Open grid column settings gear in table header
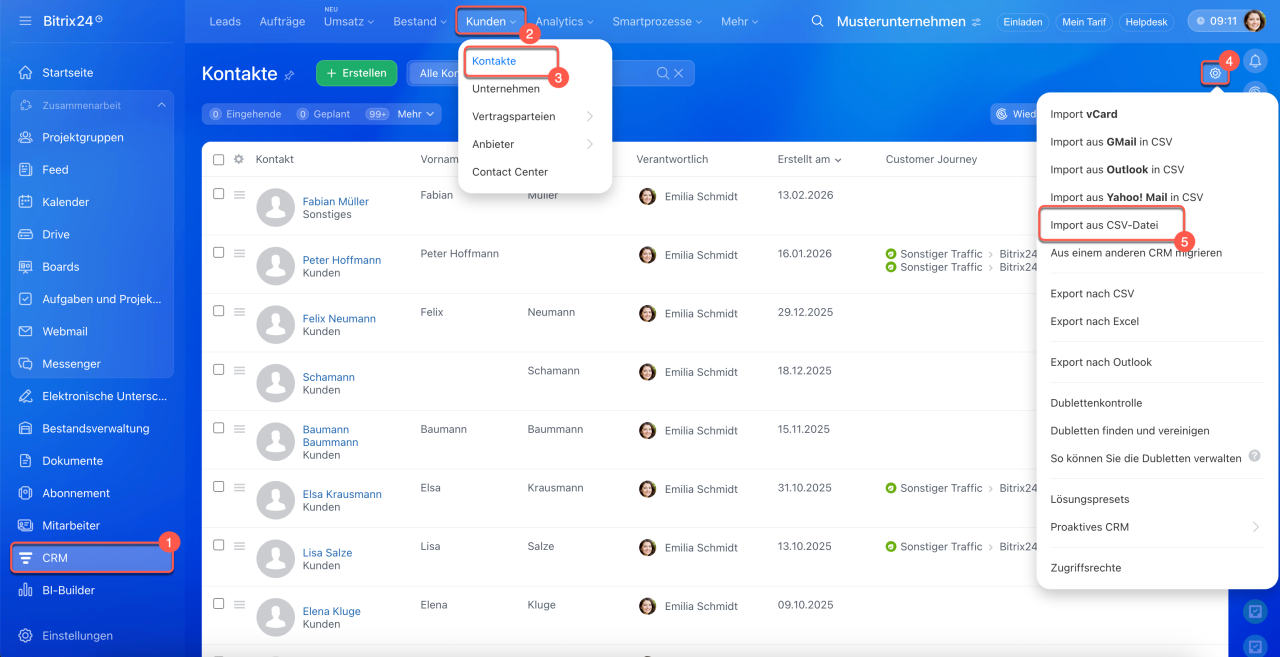The image size is (1280, 657). [x=239, y=159]
